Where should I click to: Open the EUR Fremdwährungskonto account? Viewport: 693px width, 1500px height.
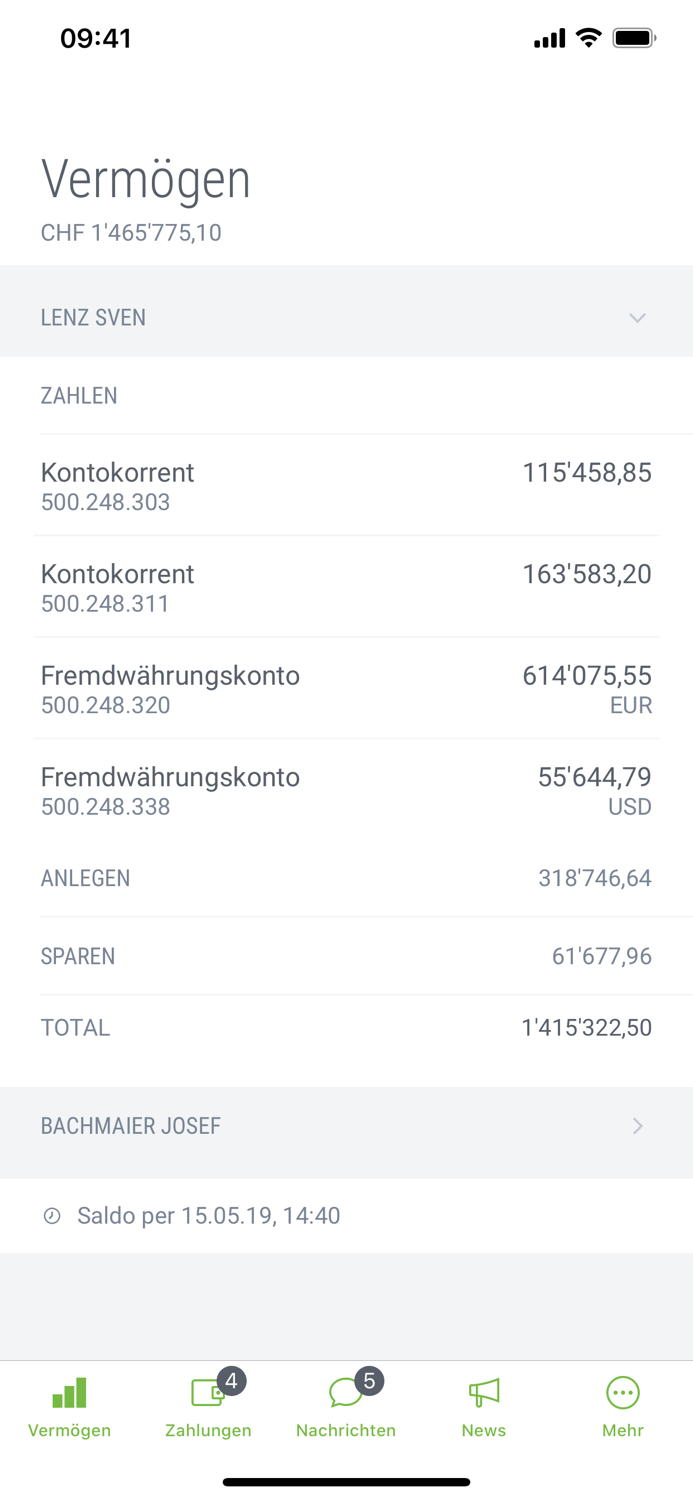coord(346,688)
